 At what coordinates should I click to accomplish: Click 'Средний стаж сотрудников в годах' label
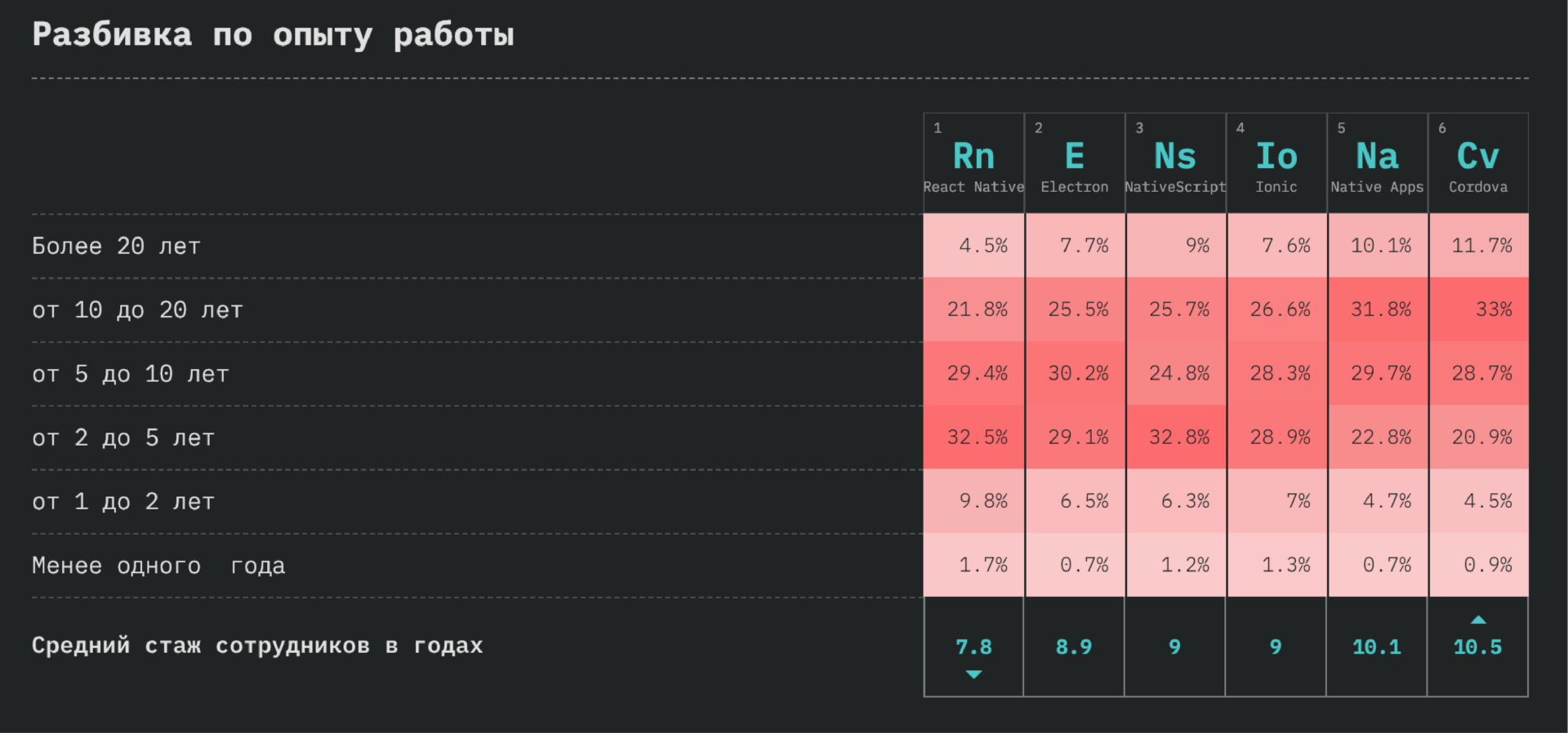coord(257,646)
